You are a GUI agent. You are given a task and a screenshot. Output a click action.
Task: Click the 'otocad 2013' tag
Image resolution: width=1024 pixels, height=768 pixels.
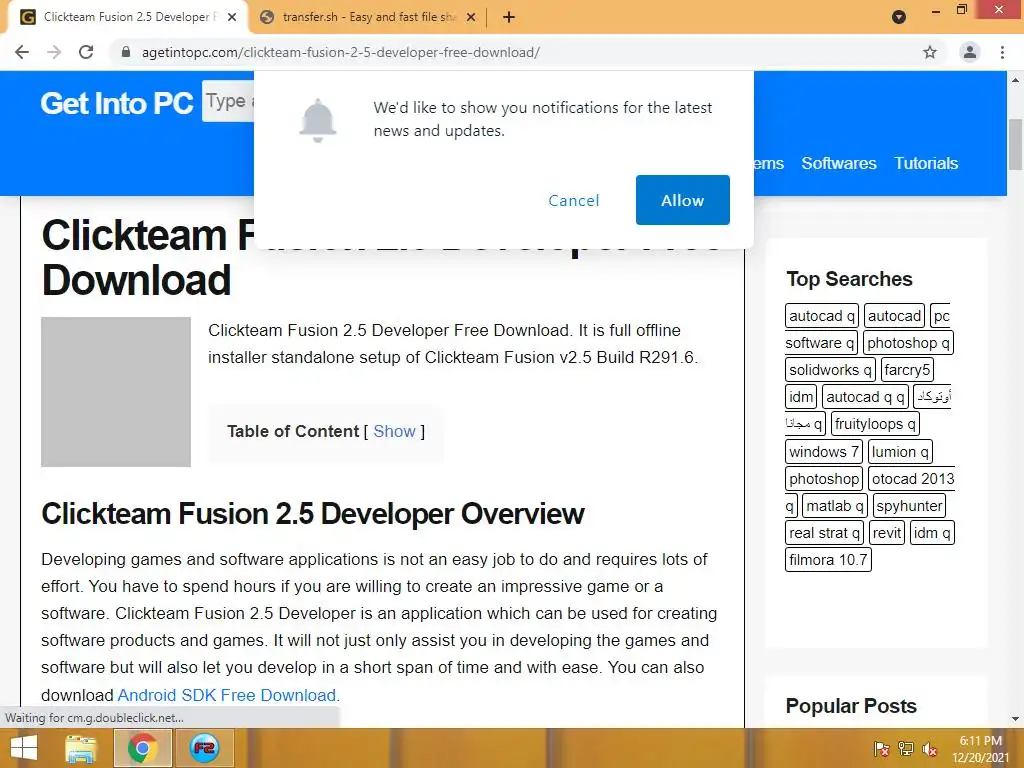point(912,479)
